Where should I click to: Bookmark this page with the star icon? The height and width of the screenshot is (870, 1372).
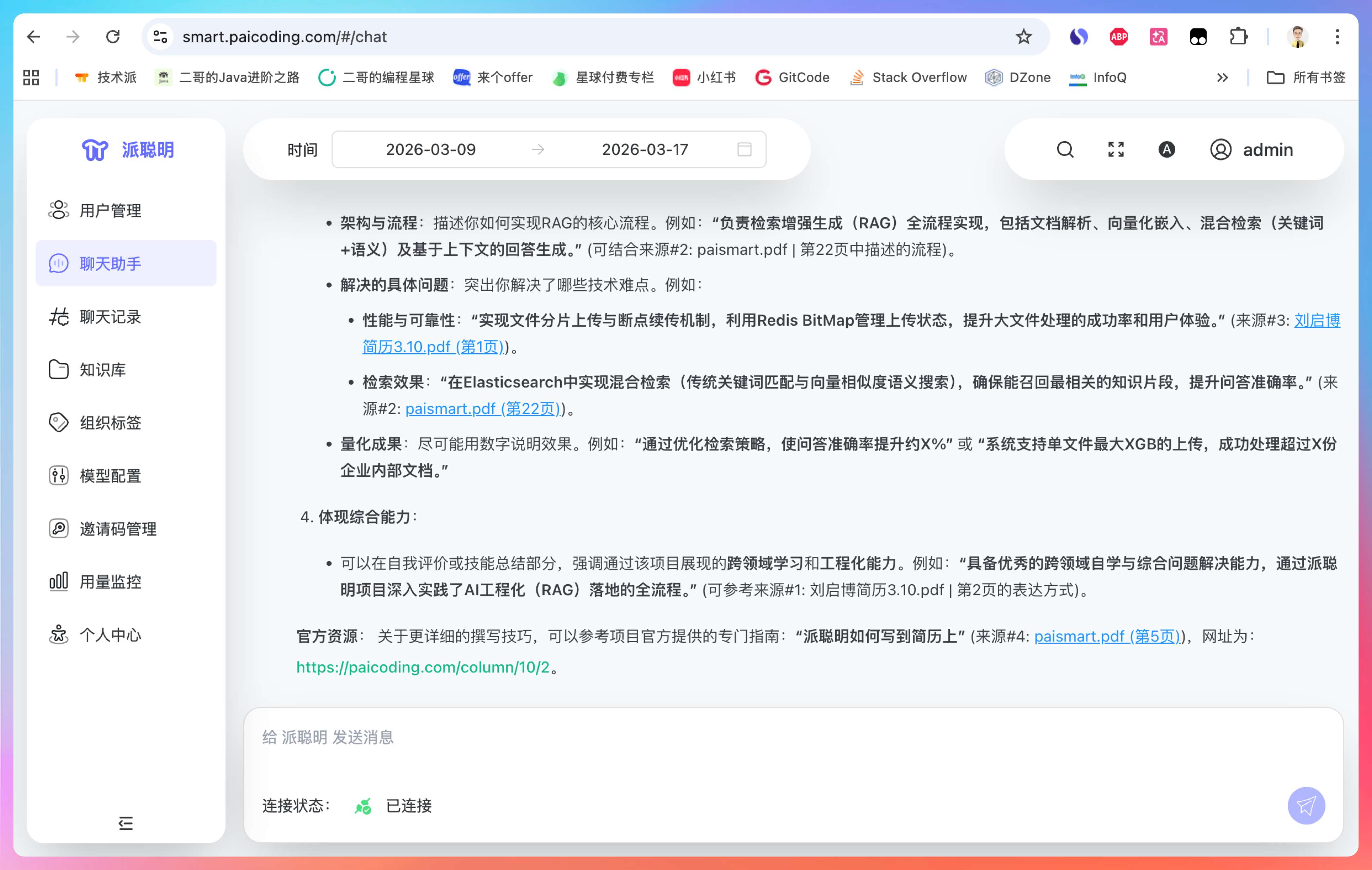tap(1023, 36)
